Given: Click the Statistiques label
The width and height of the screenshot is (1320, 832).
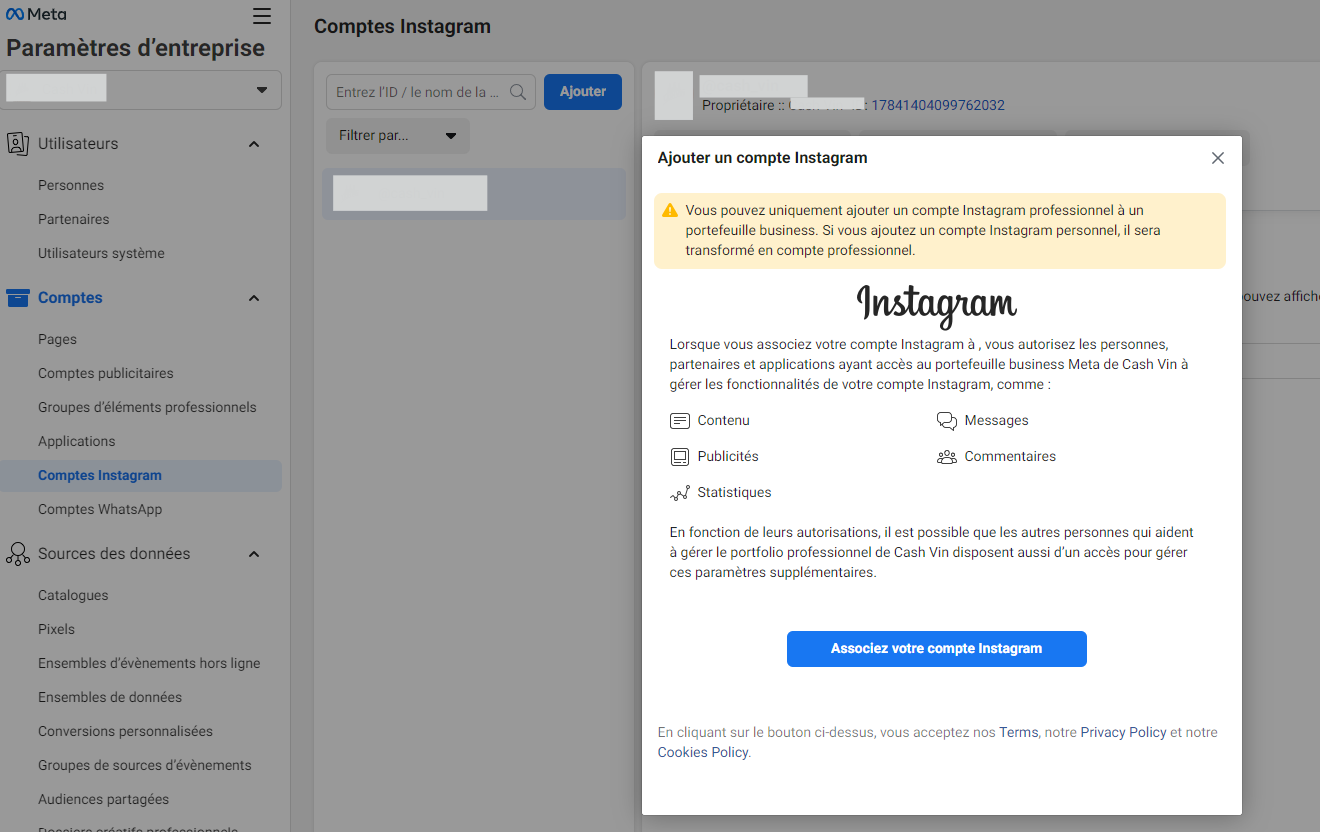Looking at the screenshot, I should (734, 493).
